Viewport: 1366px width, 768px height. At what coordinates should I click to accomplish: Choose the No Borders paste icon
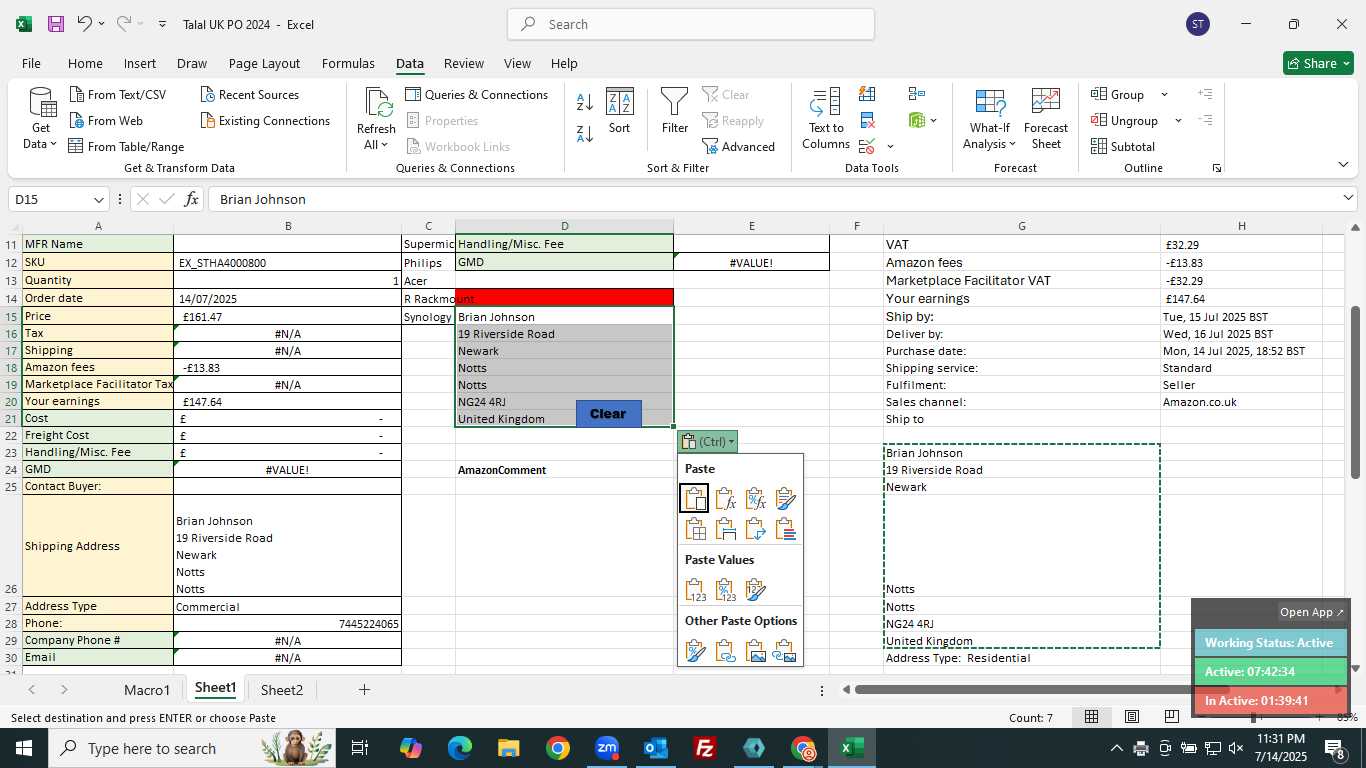[x=695, y=529]
